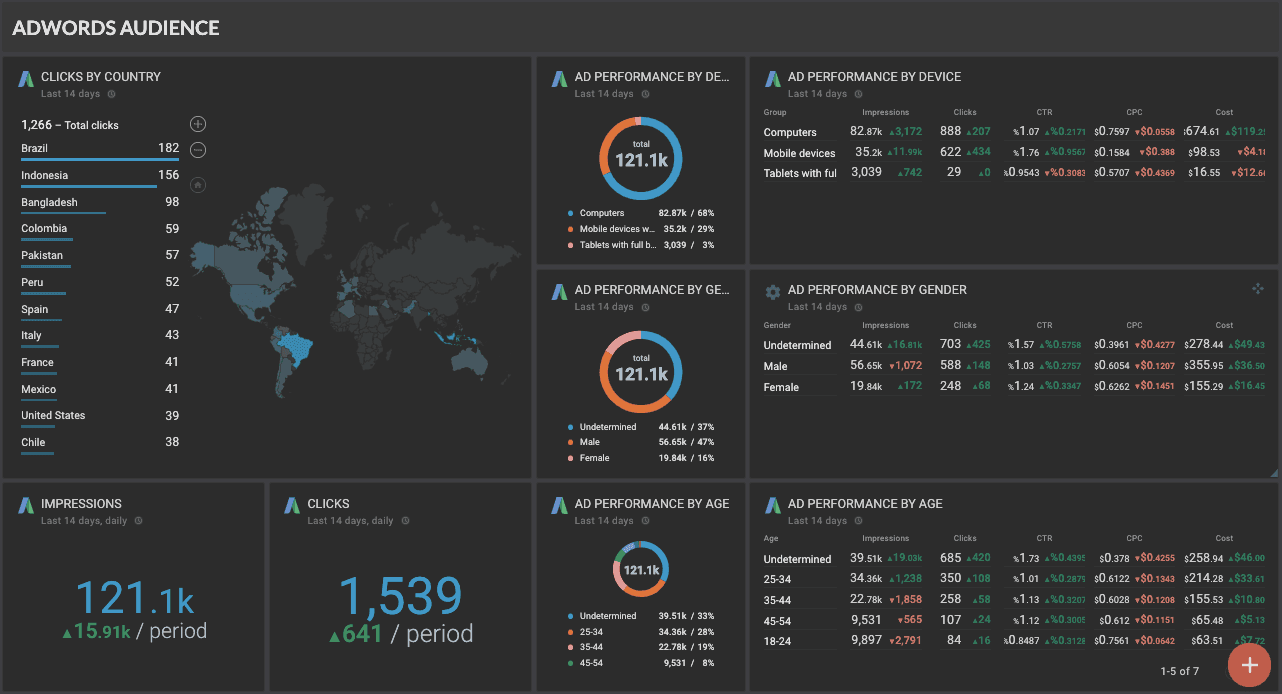Zoom in on the world map

(x=197, y=123)
